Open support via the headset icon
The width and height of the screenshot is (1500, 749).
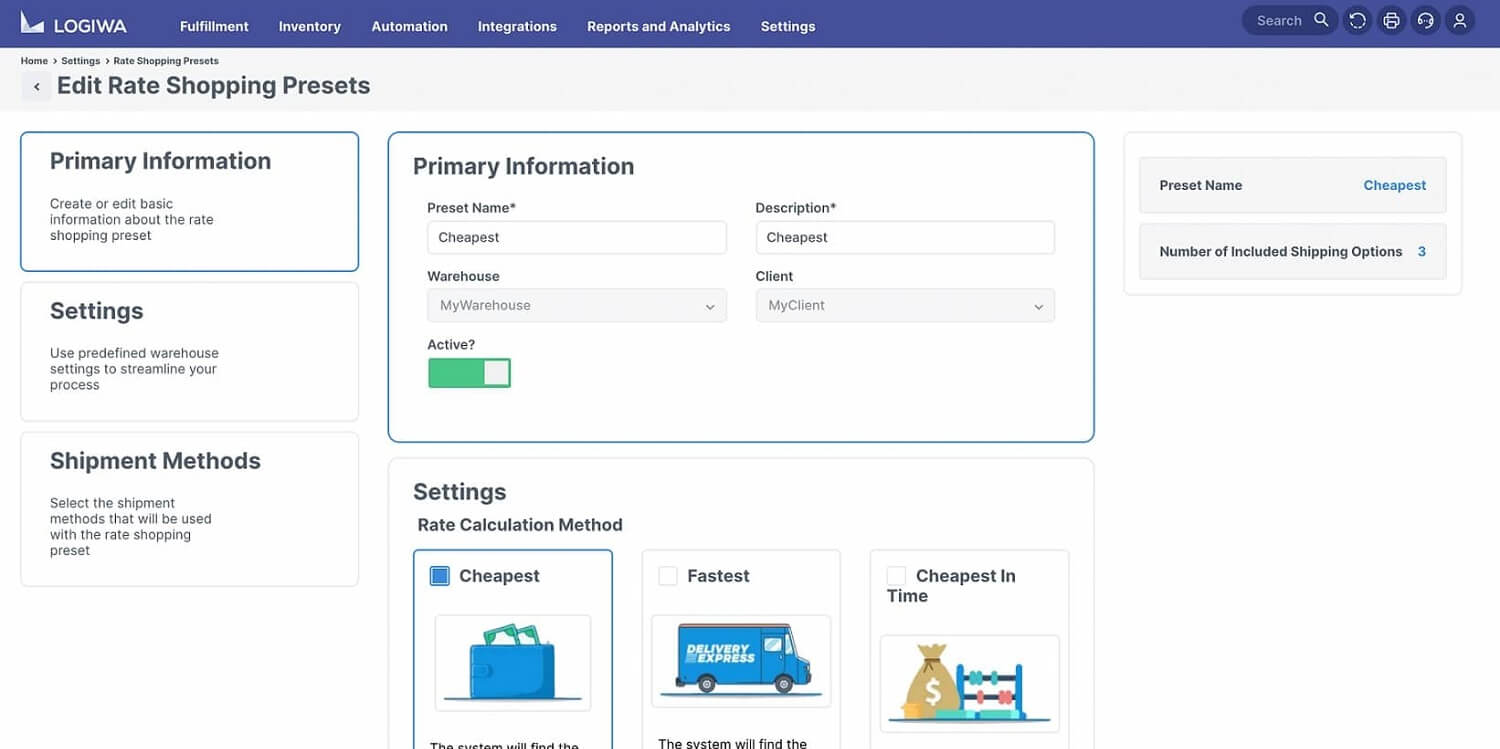(x=1425, y=21)
